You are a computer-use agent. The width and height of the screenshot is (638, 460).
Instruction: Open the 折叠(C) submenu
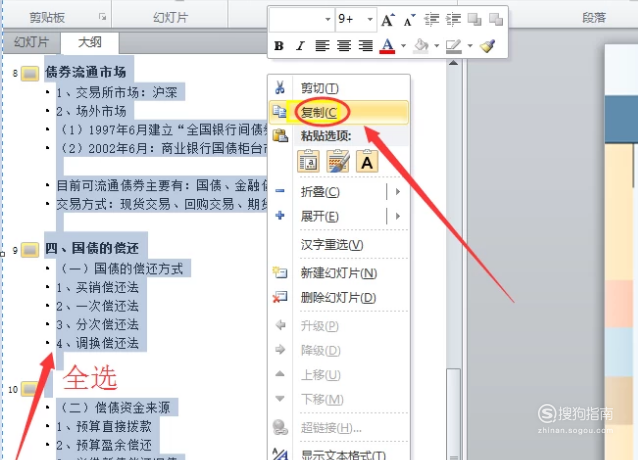click(x=339, y=192)
